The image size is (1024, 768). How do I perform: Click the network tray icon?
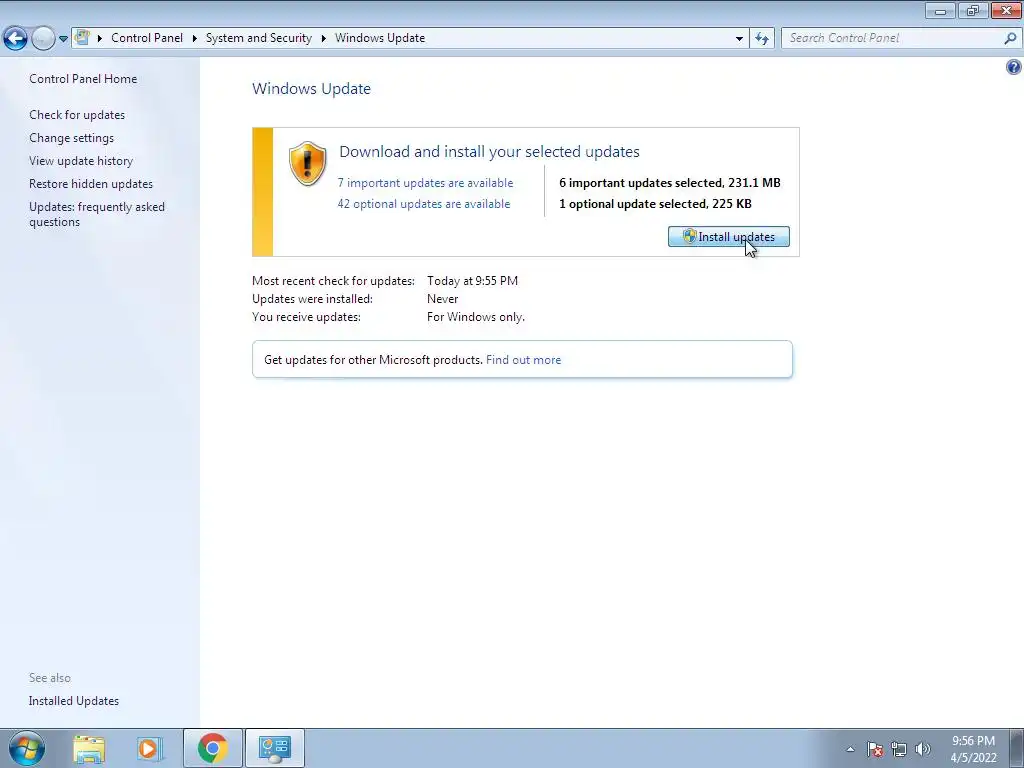[899, 749]
